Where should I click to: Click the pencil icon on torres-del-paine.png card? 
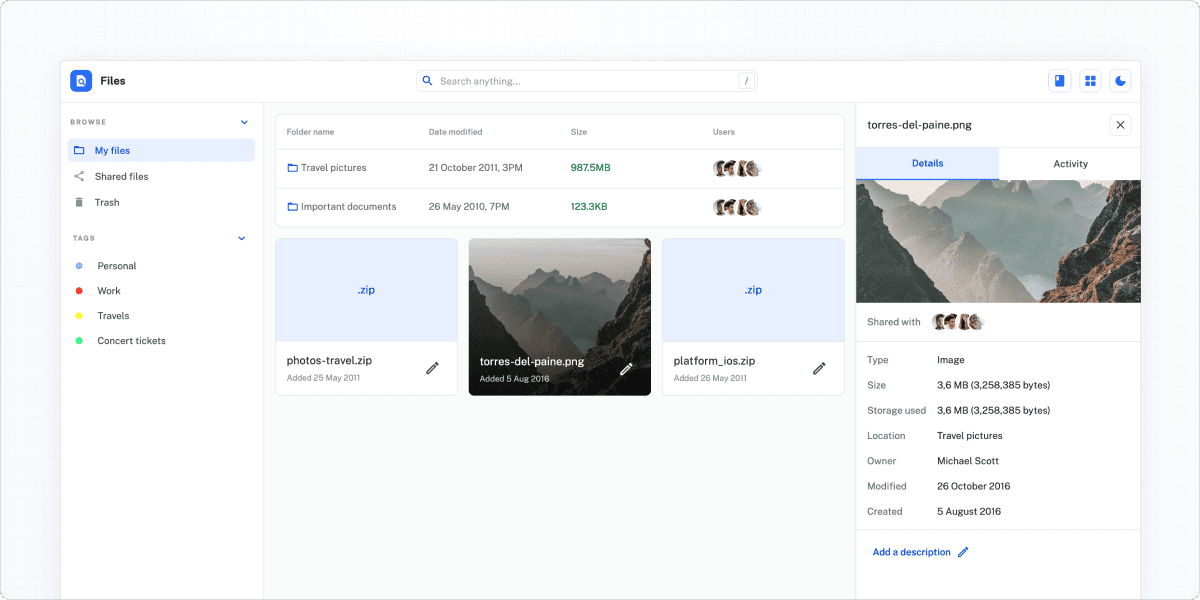click(627, 369)
